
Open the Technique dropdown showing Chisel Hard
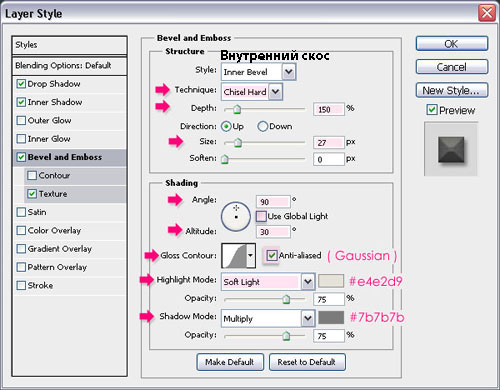point(252,92)
